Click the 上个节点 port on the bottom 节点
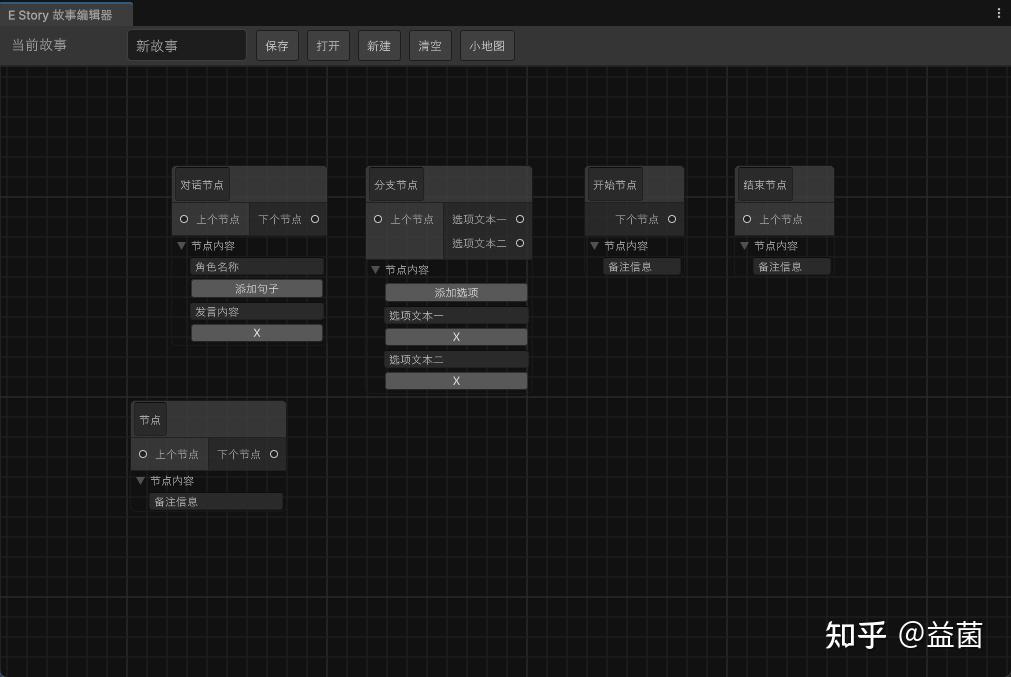This screenshot has width=1011, height=677. (143, 454)
